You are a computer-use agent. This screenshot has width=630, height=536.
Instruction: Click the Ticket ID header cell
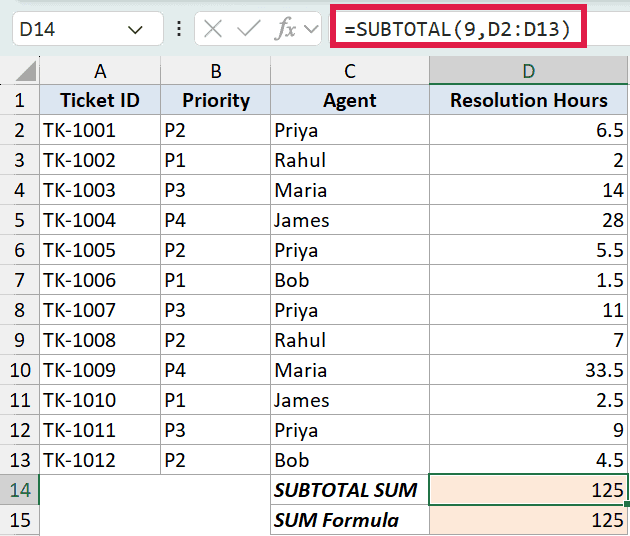coord(100,100)
